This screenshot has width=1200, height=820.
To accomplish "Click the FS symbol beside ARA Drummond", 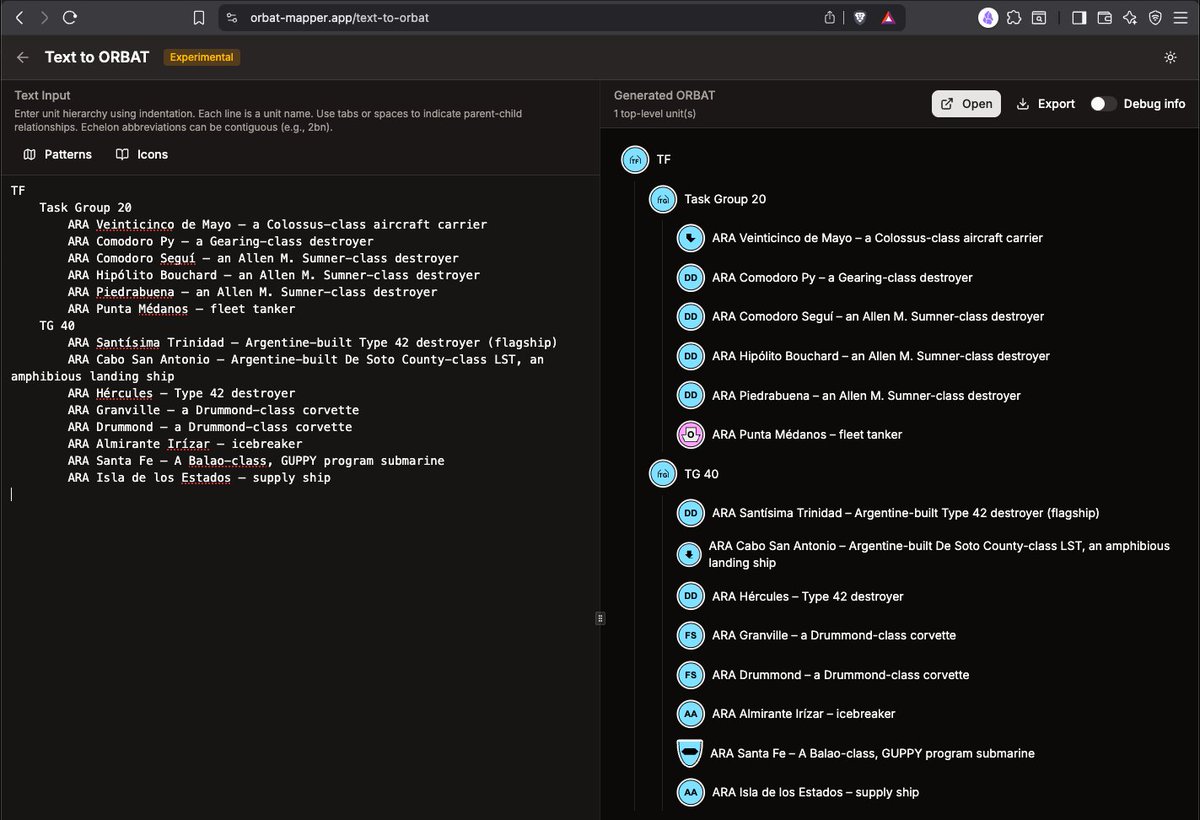I will click(x=690, y=675).
